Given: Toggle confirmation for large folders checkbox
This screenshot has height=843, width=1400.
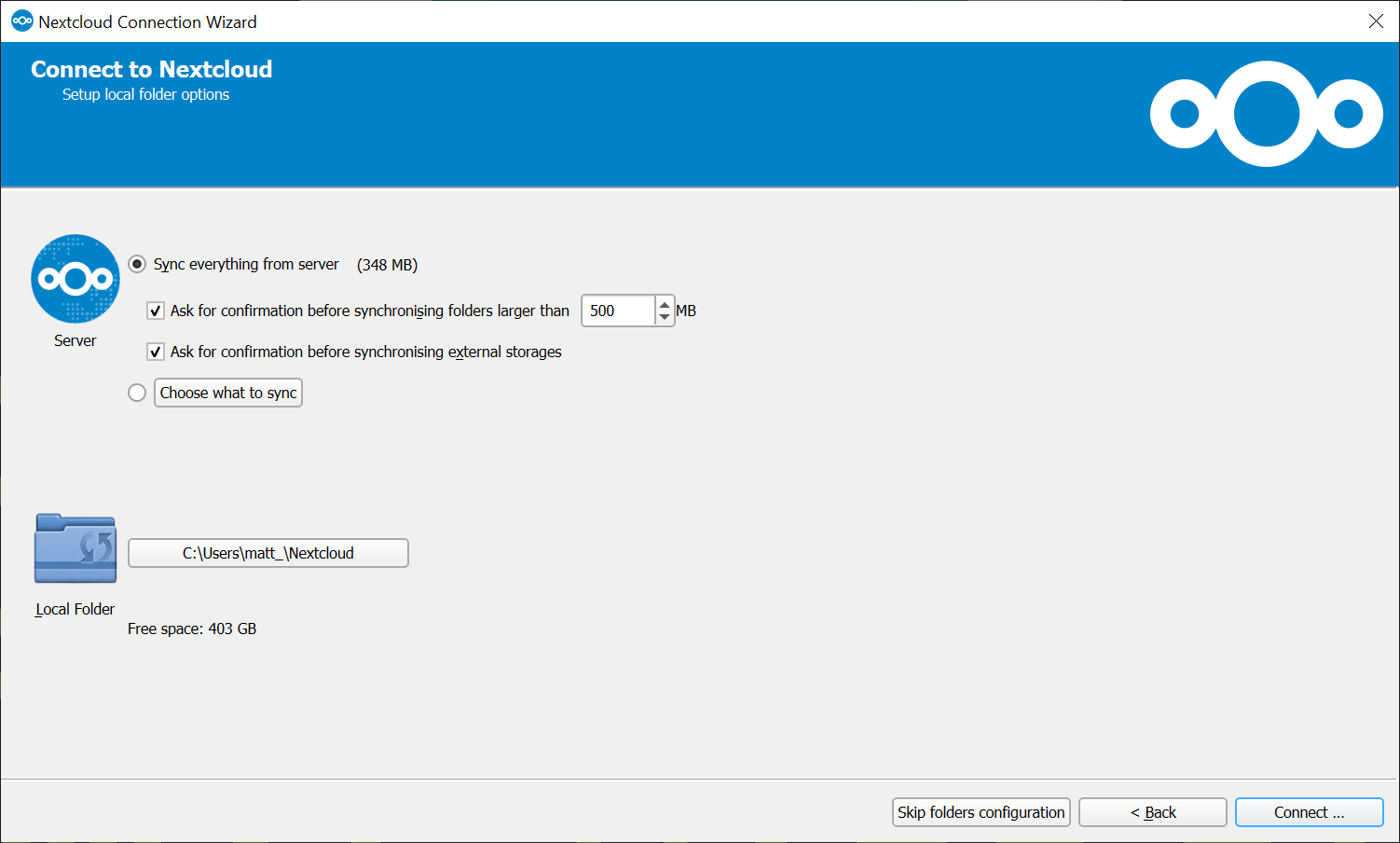Looking at the screenshot, I should [x=156, y=311].
